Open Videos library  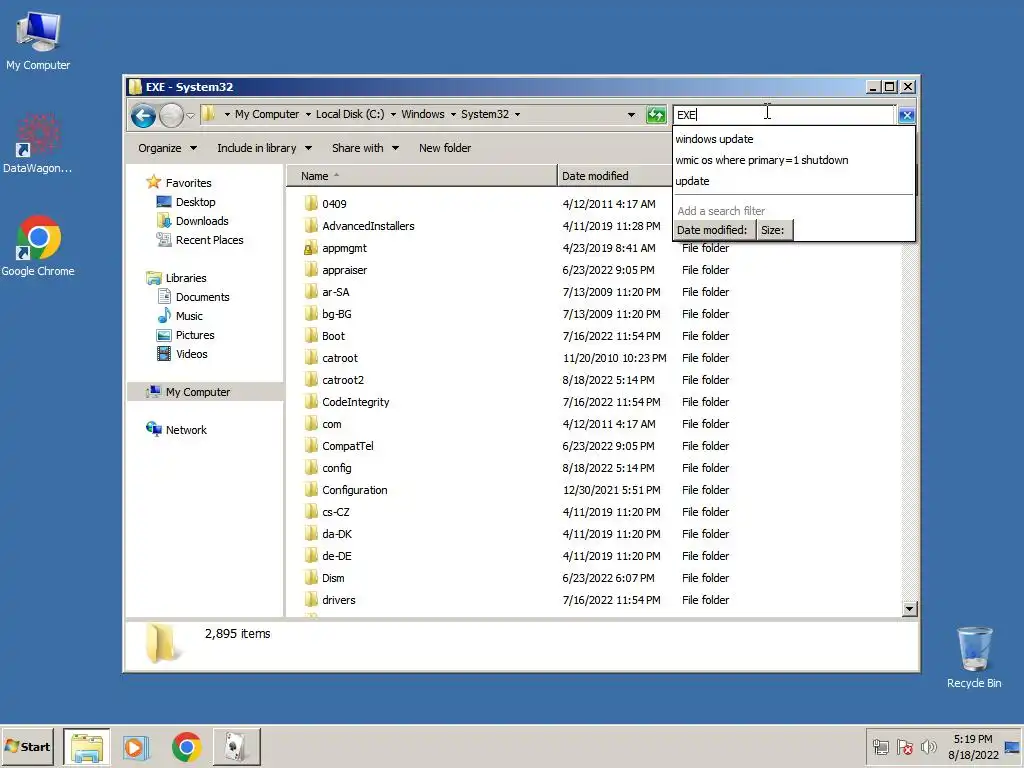(191, 353)
